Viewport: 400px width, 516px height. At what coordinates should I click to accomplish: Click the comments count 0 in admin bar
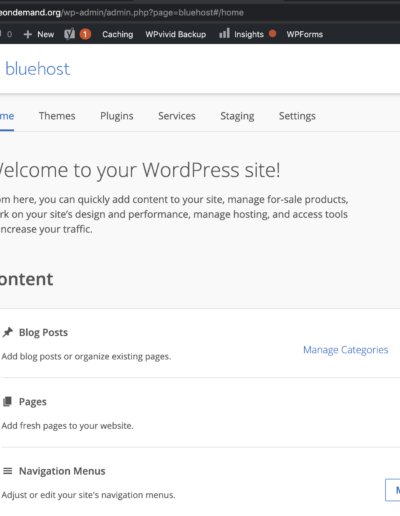point(9,34)
